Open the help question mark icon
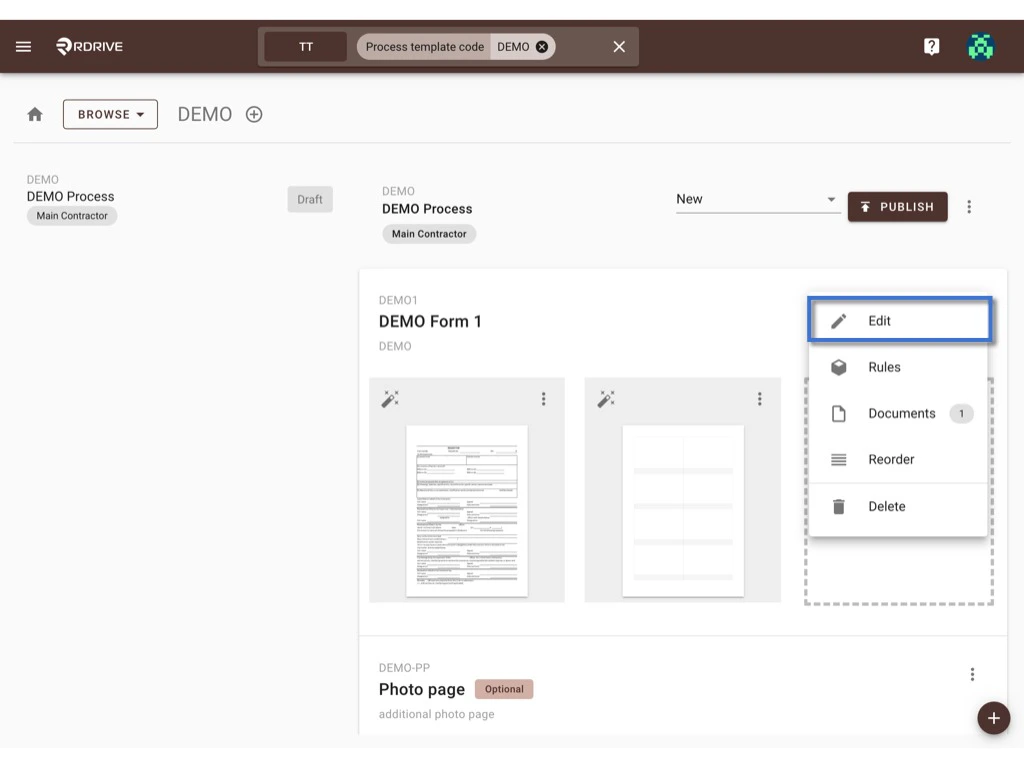 click(931, 45)
